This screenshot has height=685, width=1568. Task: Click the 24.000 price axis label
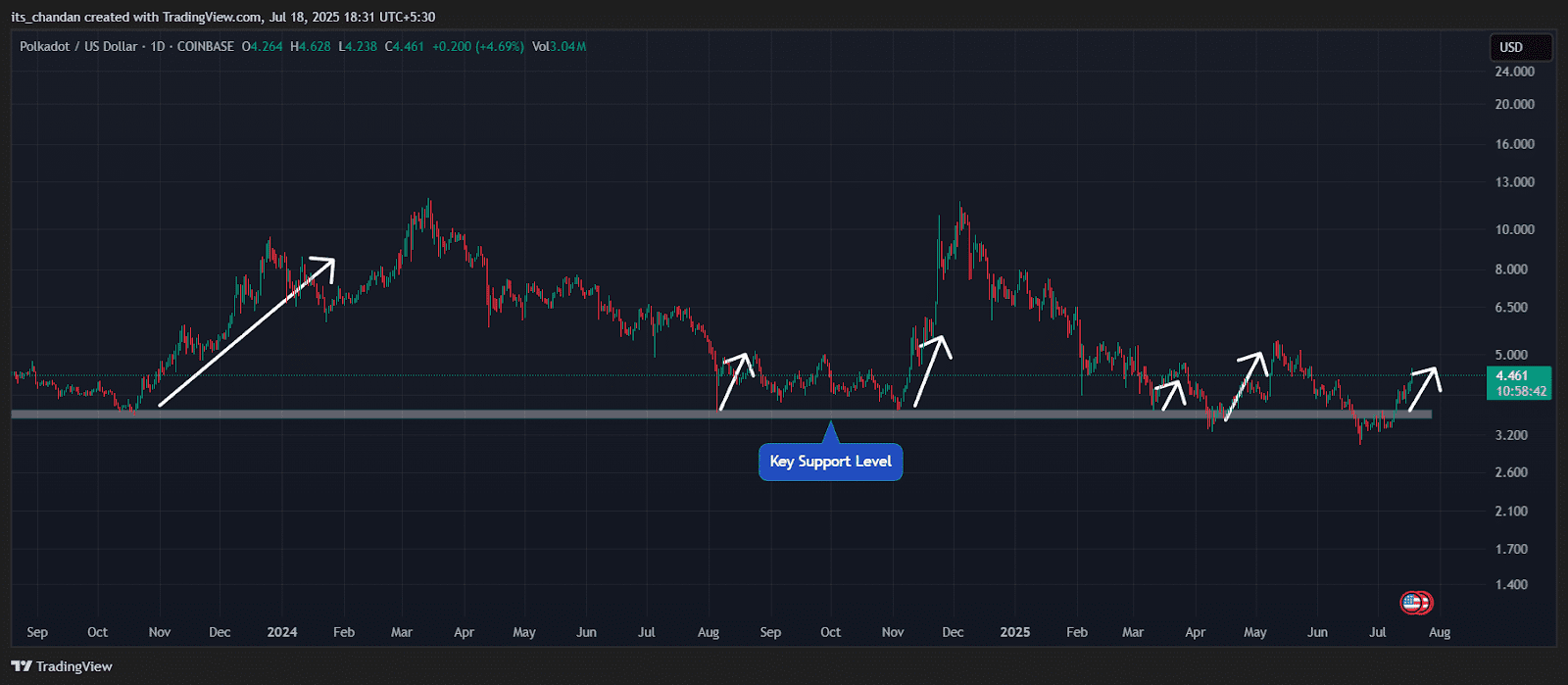click(1515, 72)
